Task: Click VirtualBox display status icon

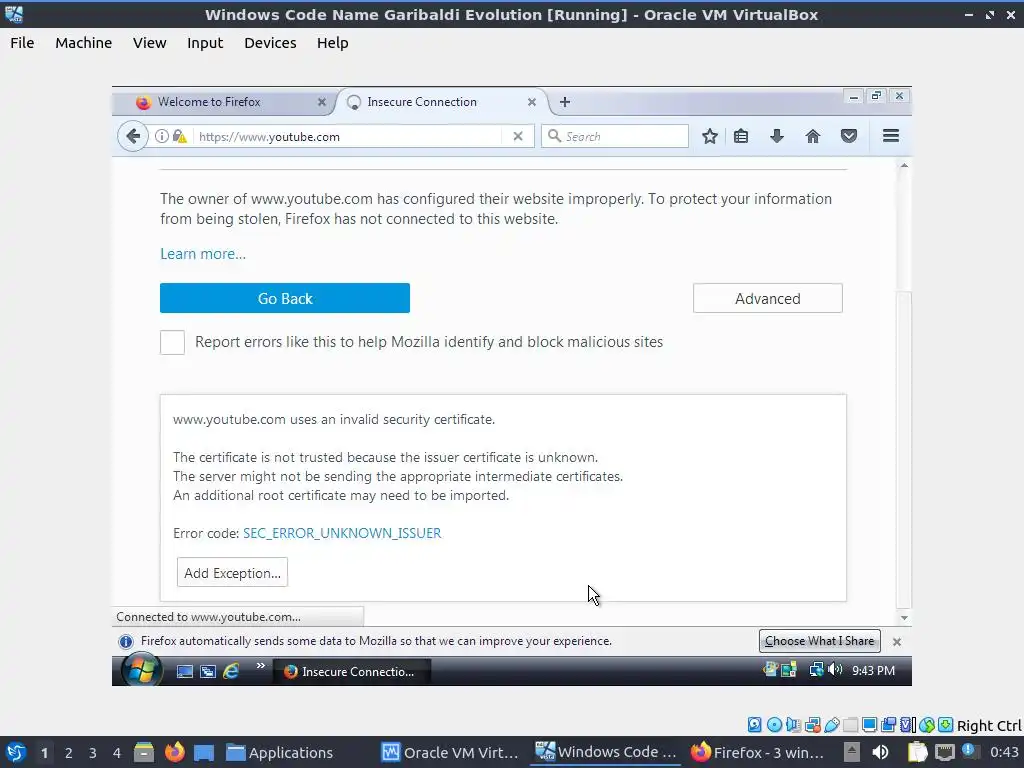Action: point(869,724)
